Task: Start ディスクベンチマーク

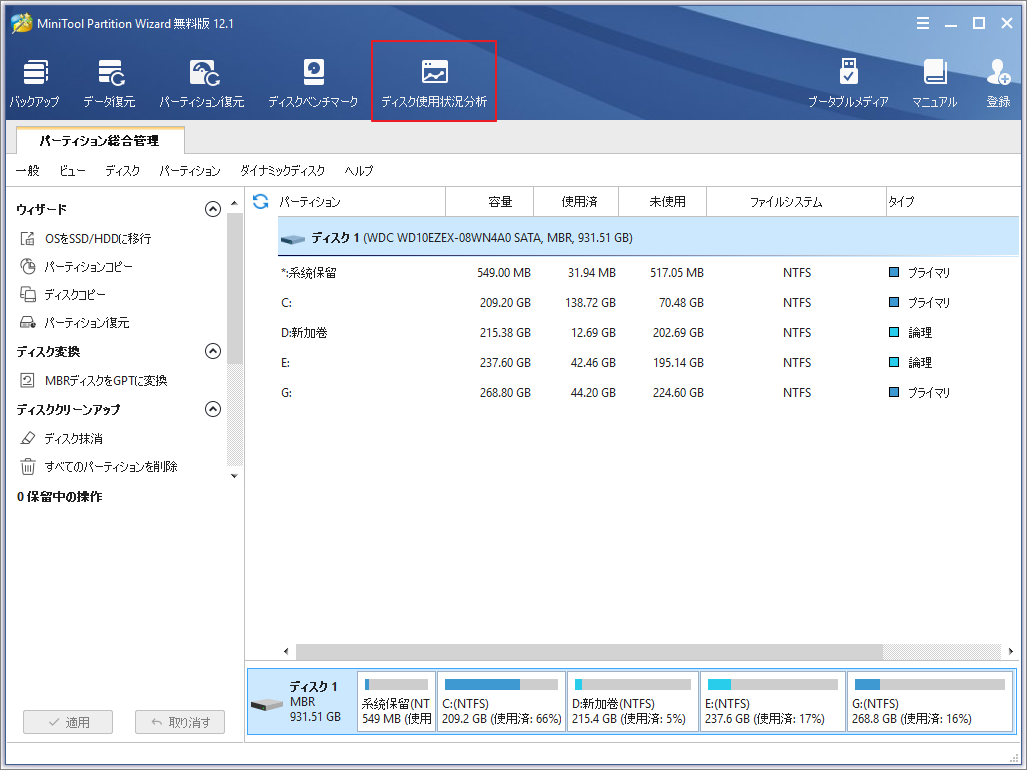Action: click(313, 80)
